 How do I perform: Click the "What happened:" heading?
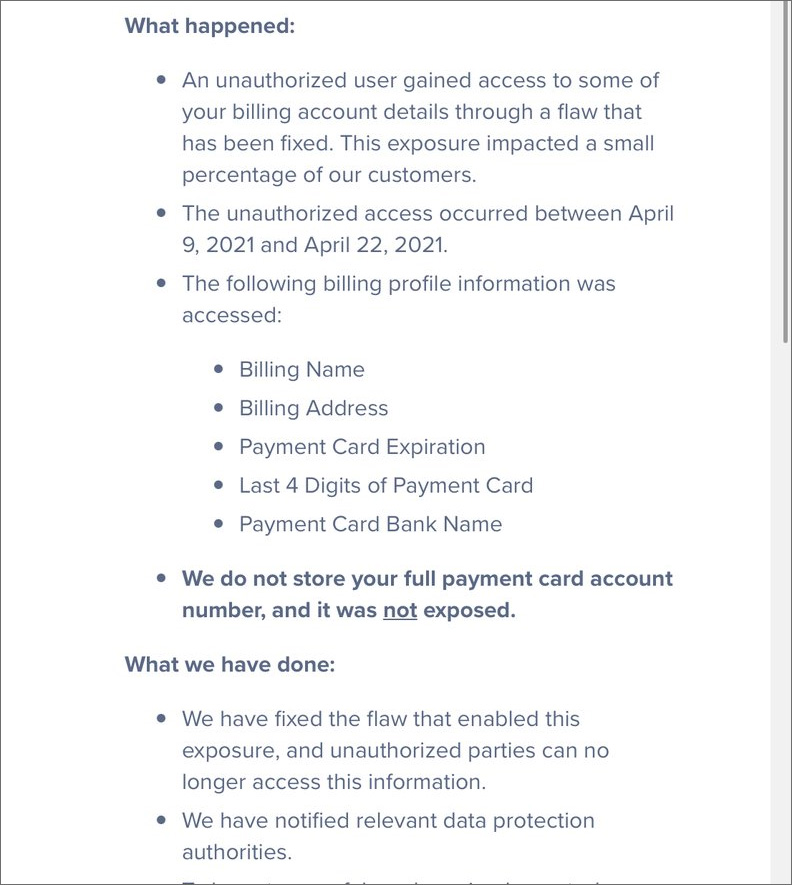209,26
